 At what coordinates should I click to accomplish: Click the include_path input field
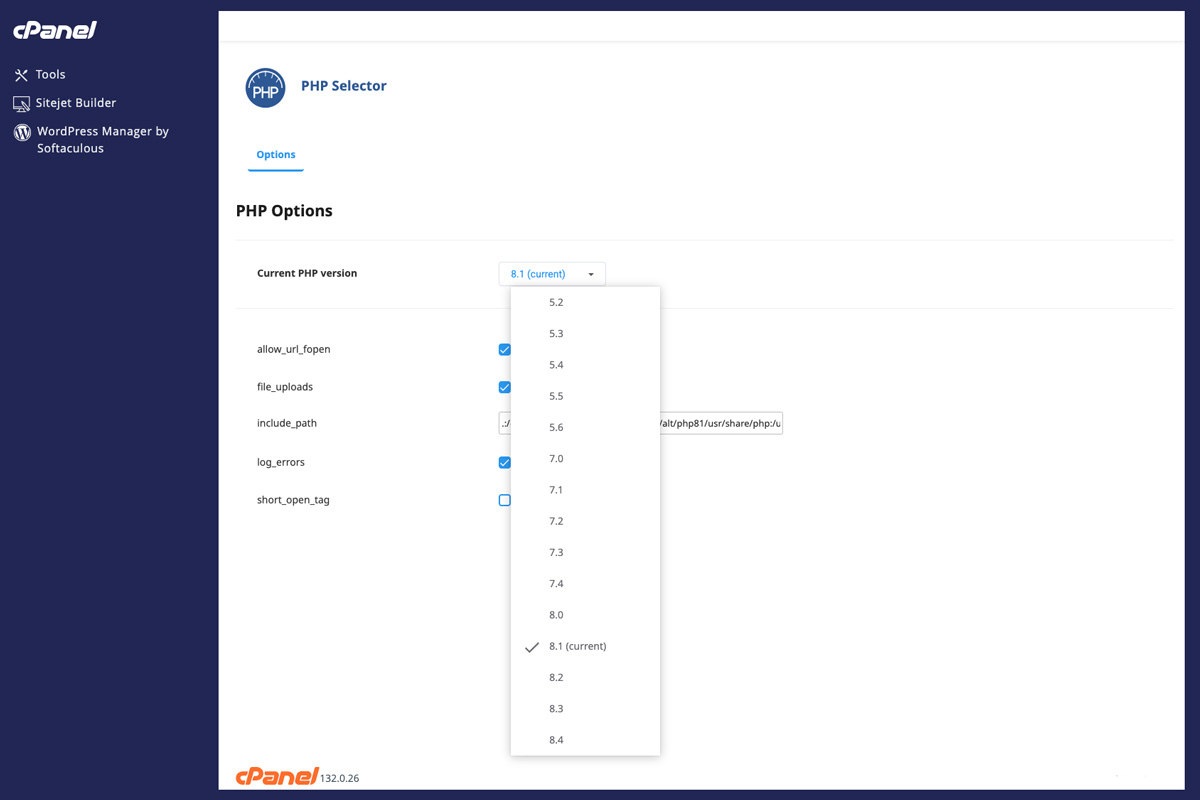click(641, 423)
